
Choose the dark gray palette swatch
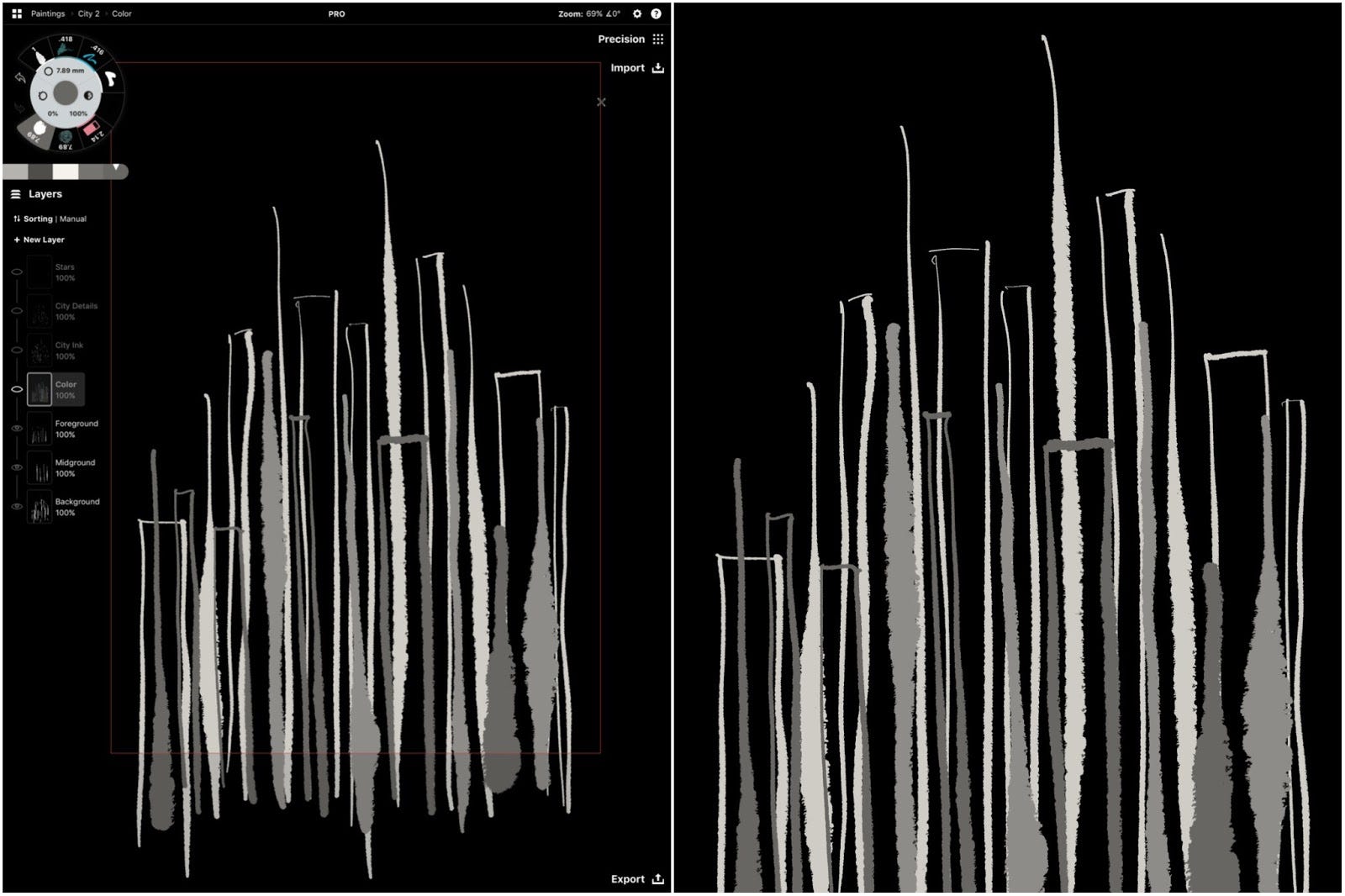click(40, 171)
